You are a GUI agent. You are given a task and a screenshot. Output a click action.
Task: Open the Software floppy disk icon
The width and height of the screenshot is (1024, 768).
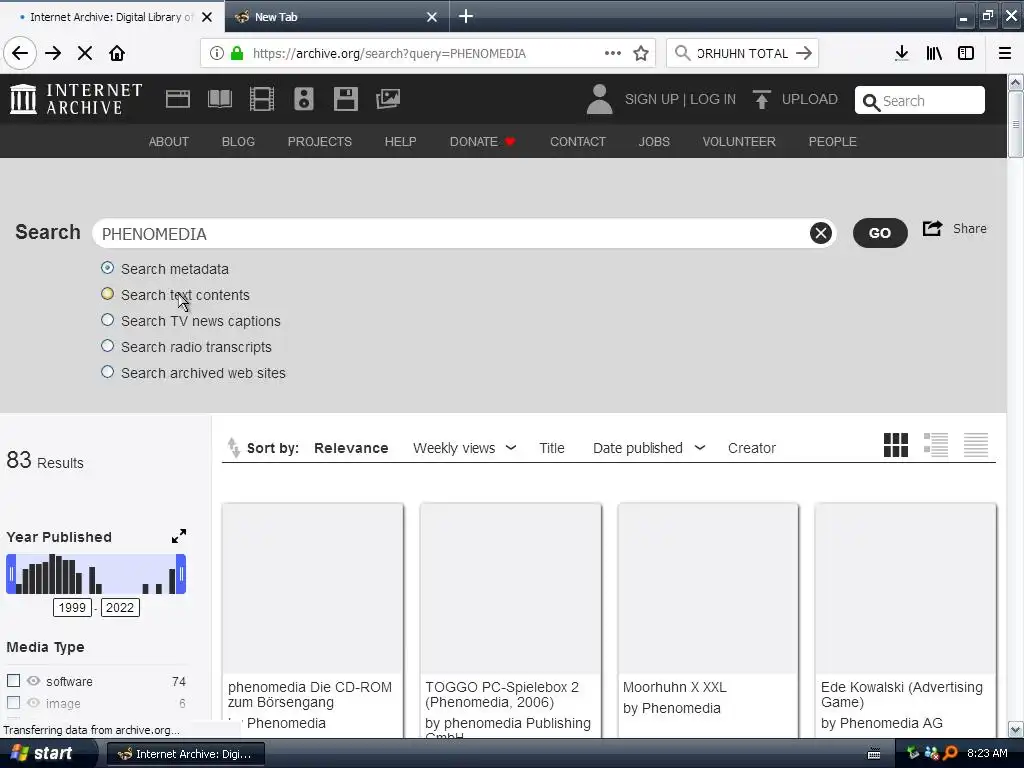[x=345, y=99]
